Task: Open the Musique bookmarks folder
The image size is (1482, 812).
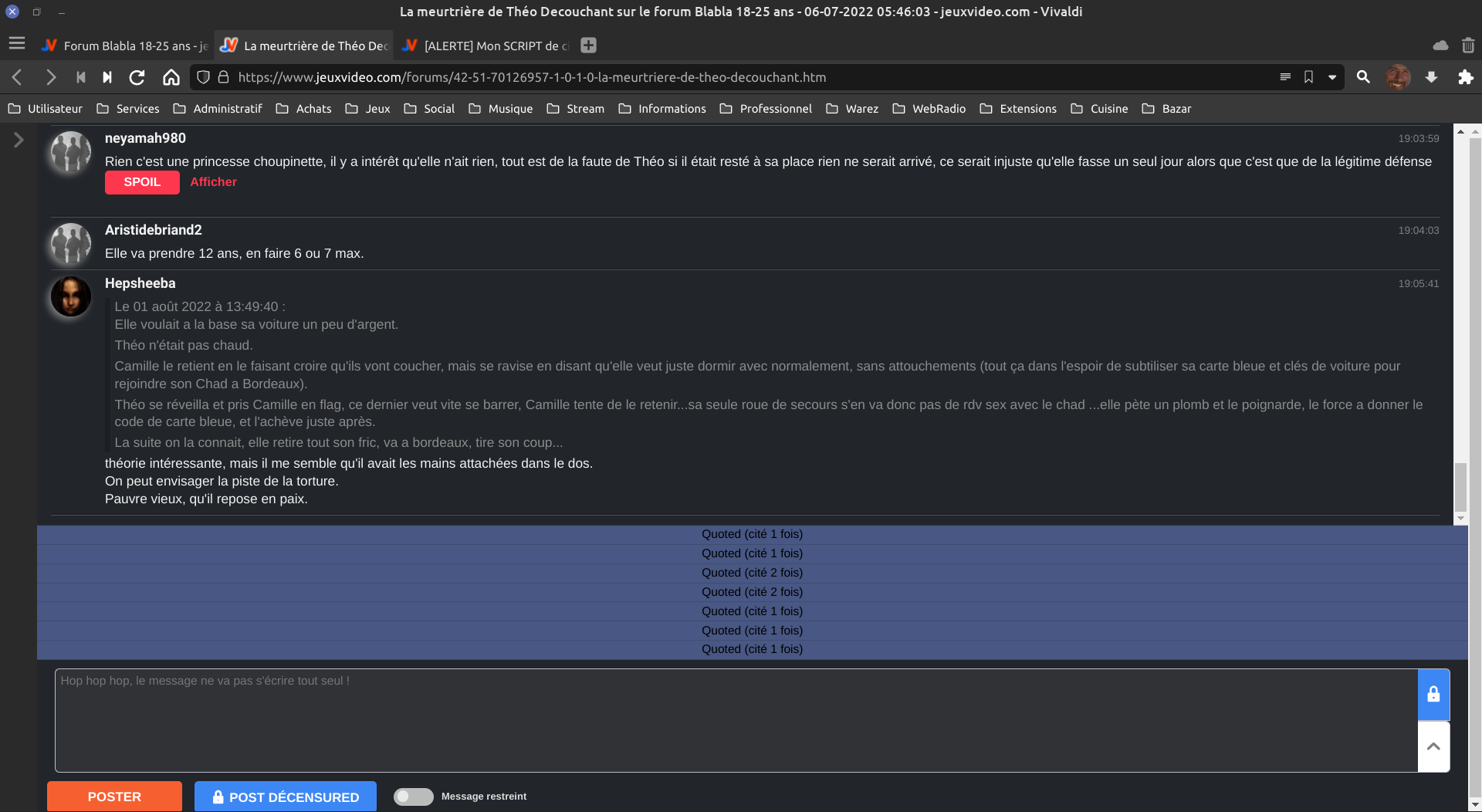Action: 501,109
